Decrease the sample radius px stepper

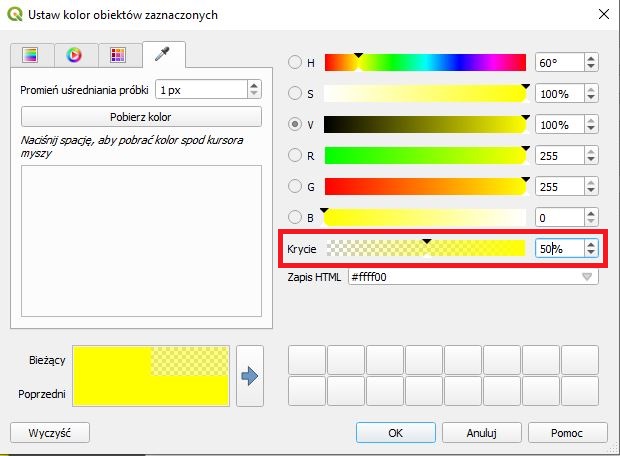tap(254, 94)
